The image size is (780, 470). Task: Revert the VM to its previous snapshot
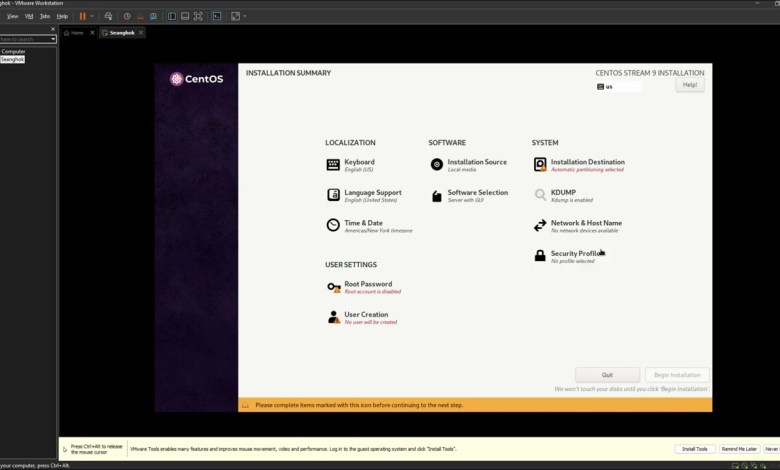tap(140, 16)
